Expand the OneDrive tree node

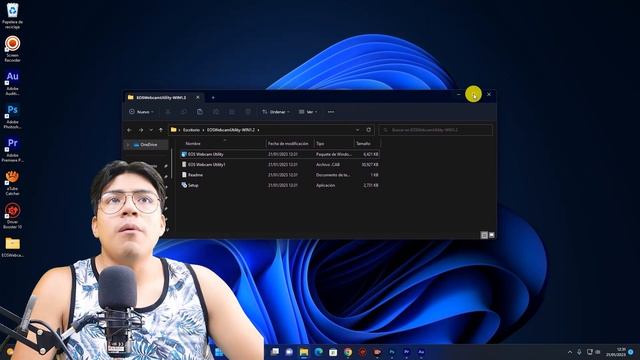[x=128, y=144]
